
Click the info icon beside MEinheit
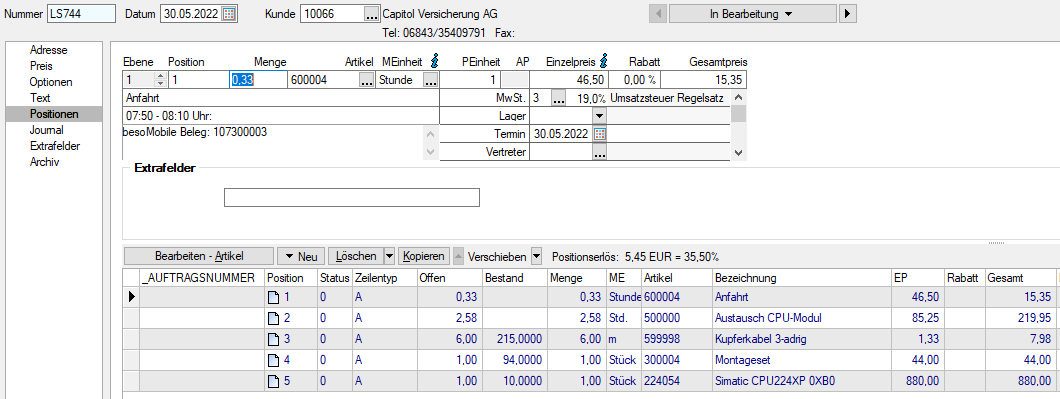point(435,62)
